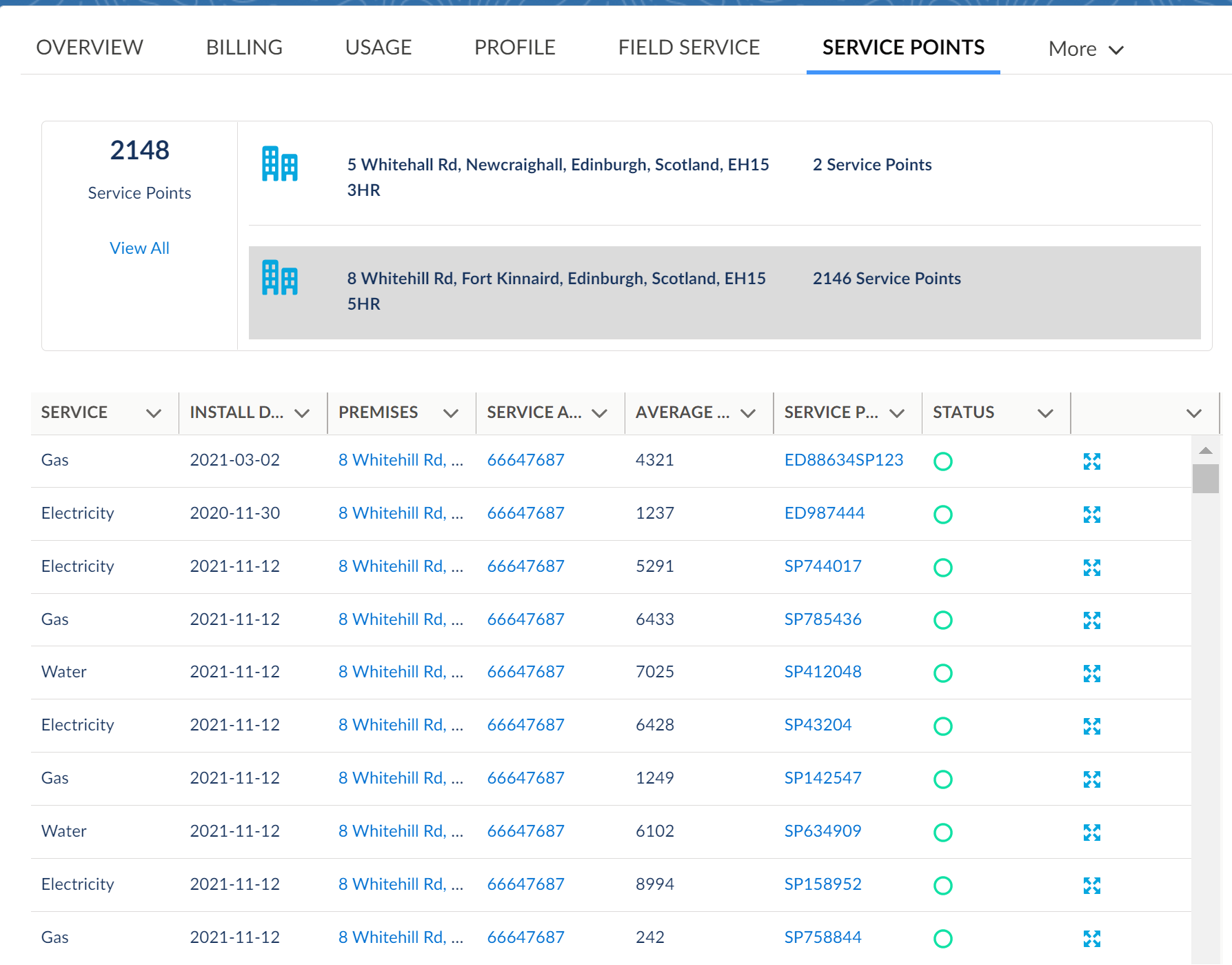Open SERVICE column dropdown chevron
This screenshot has height=965, width=1232.
coord(154,413)
